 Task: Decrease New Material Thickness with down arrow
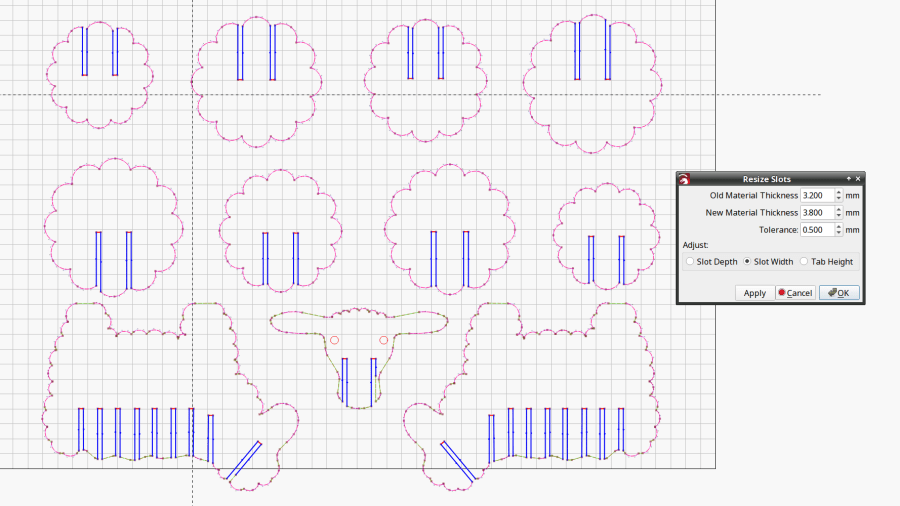coord(839,216)
